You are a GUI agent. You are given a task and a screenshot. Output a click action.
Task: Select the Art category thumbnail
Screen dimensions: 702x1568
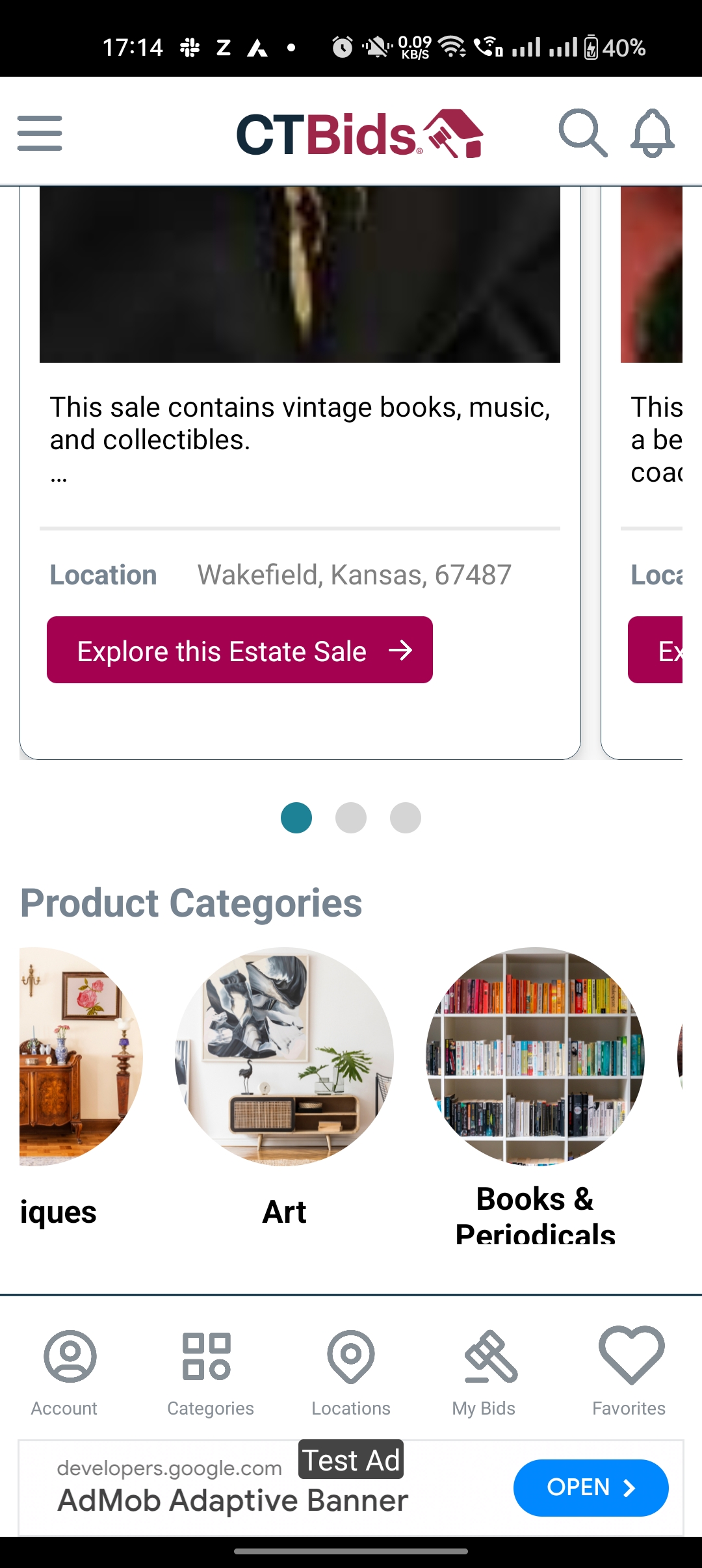[x=284, y=1056]
